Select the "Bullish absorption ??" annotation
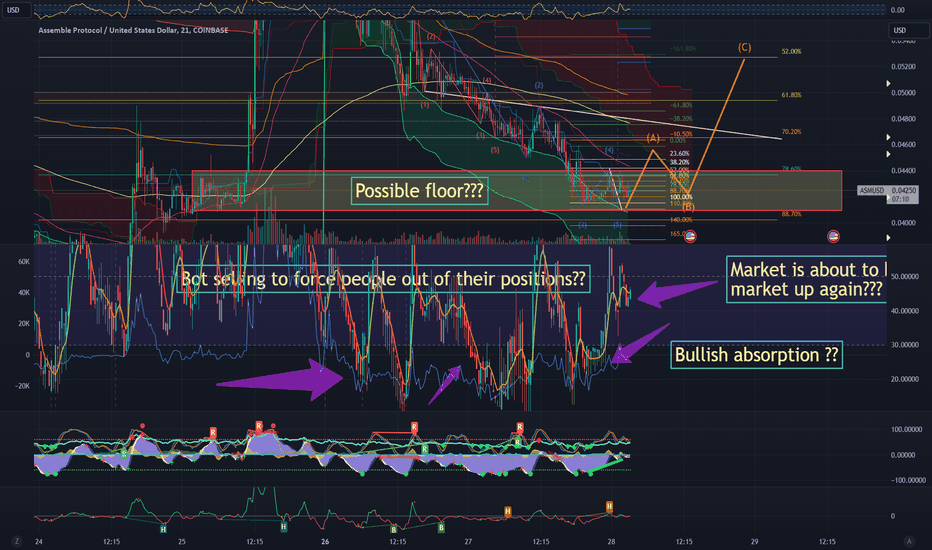The image size is (932, 550). click(756, 355)
